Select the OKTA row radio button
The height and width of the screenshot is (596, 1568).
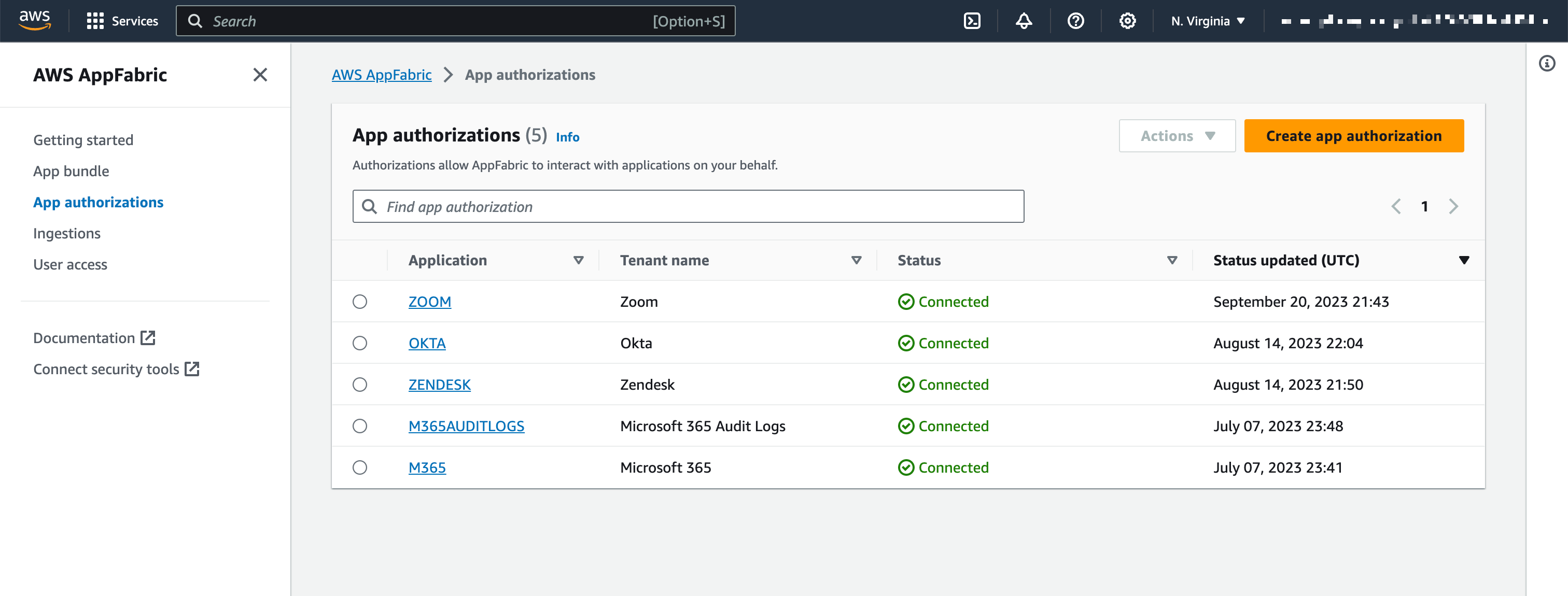[x=360, y=343]
